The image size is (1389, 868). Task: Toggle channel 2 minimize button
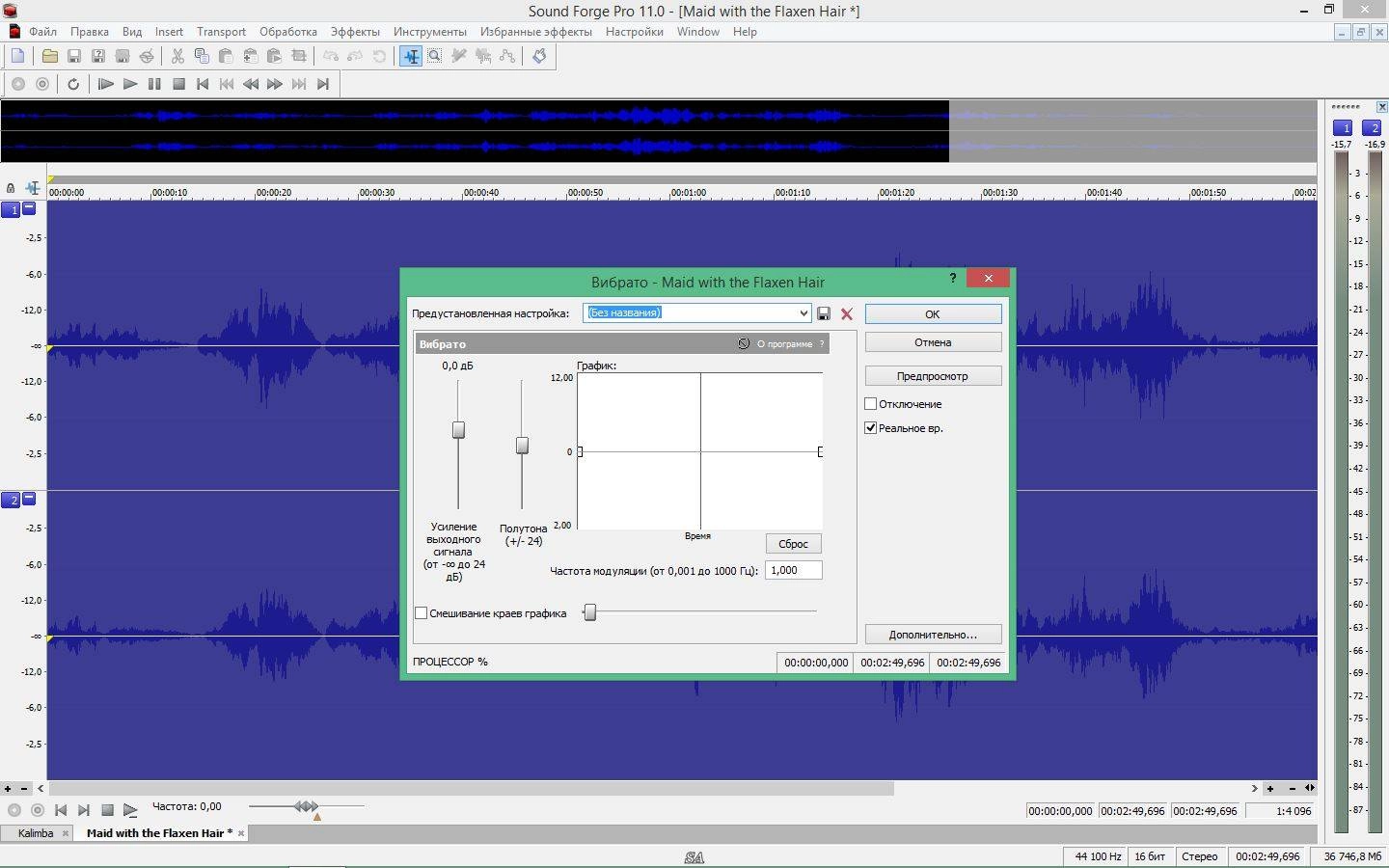coord(29,499)
